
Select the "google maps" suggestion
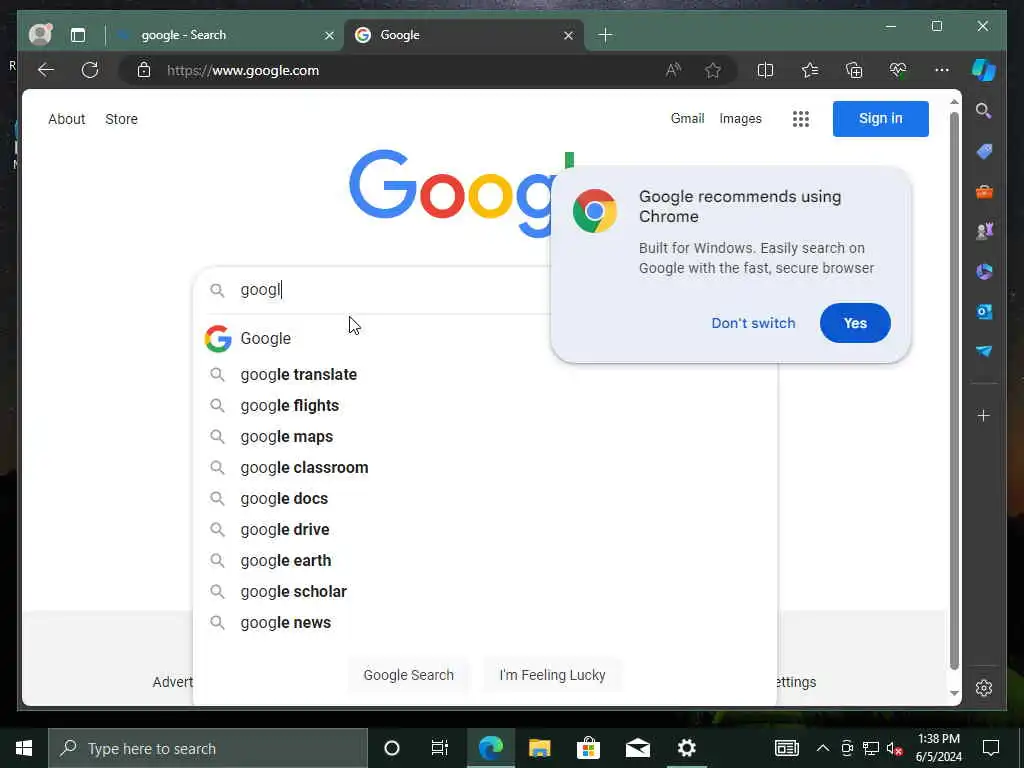click(485, 436)
